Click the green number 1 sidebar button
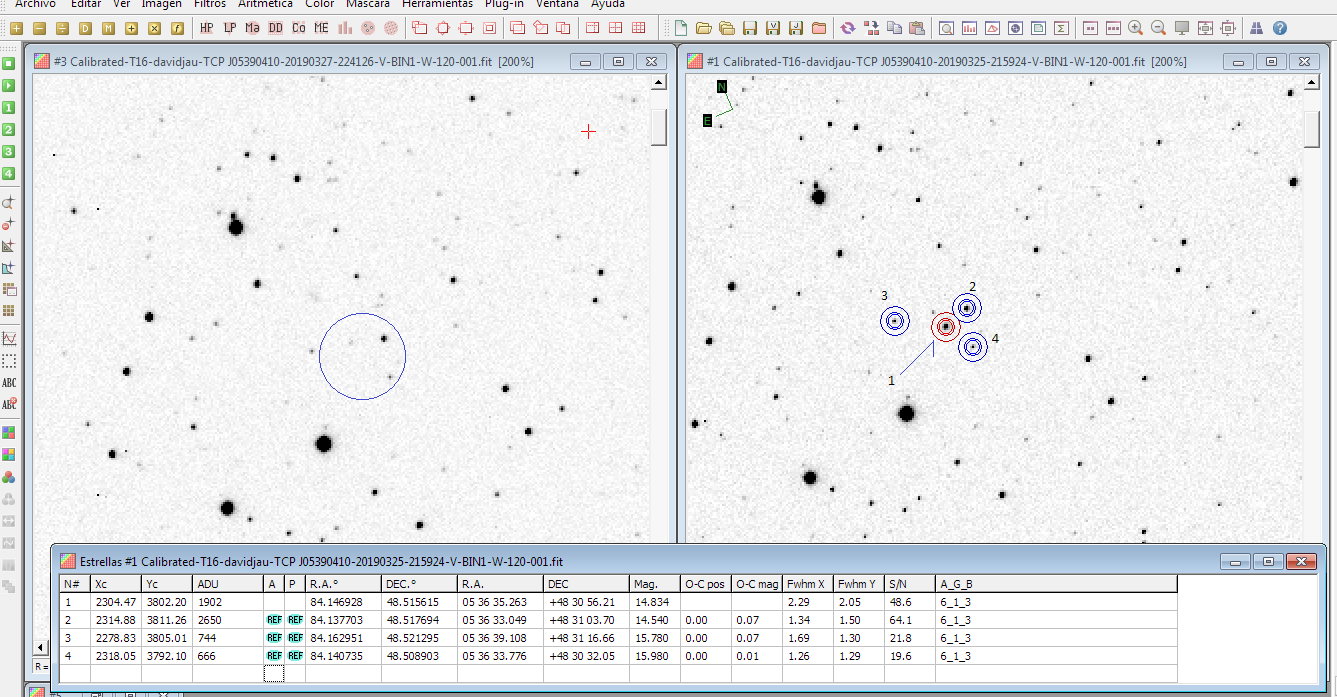Image resolution: width=1337 pixels, height=697 pixels. 9,107
